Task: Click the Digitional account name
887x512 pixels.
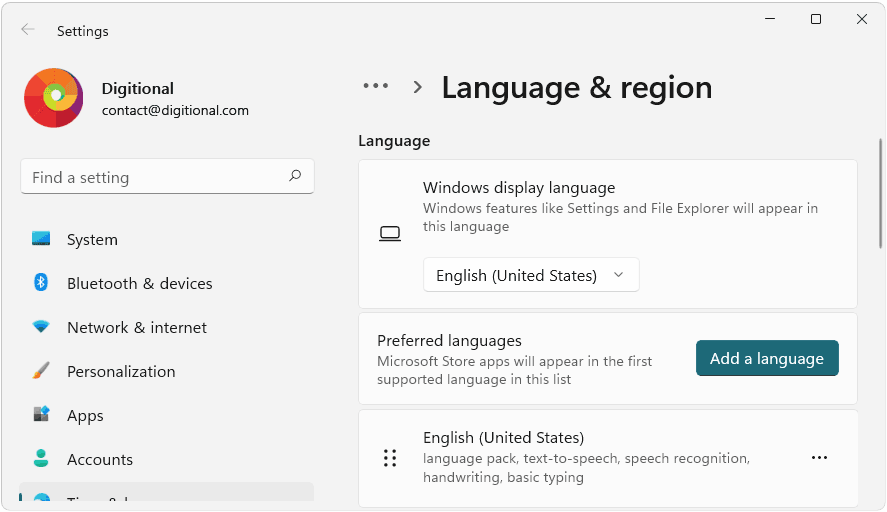Action: click(x=137, y=89)
